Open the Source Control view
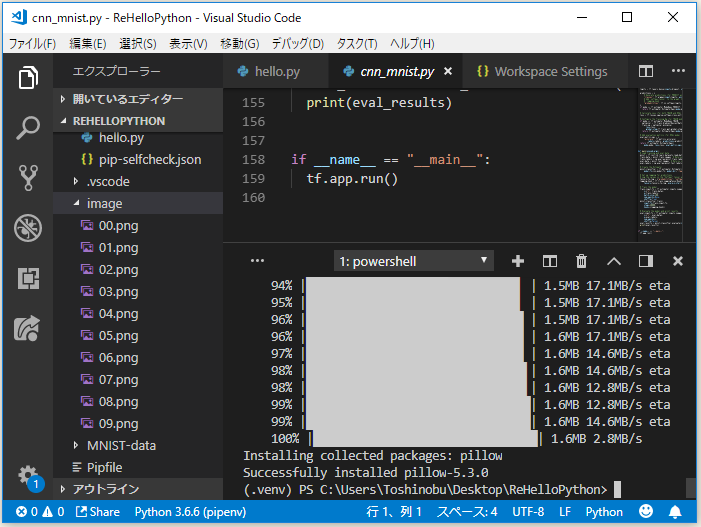 [28, 178]
